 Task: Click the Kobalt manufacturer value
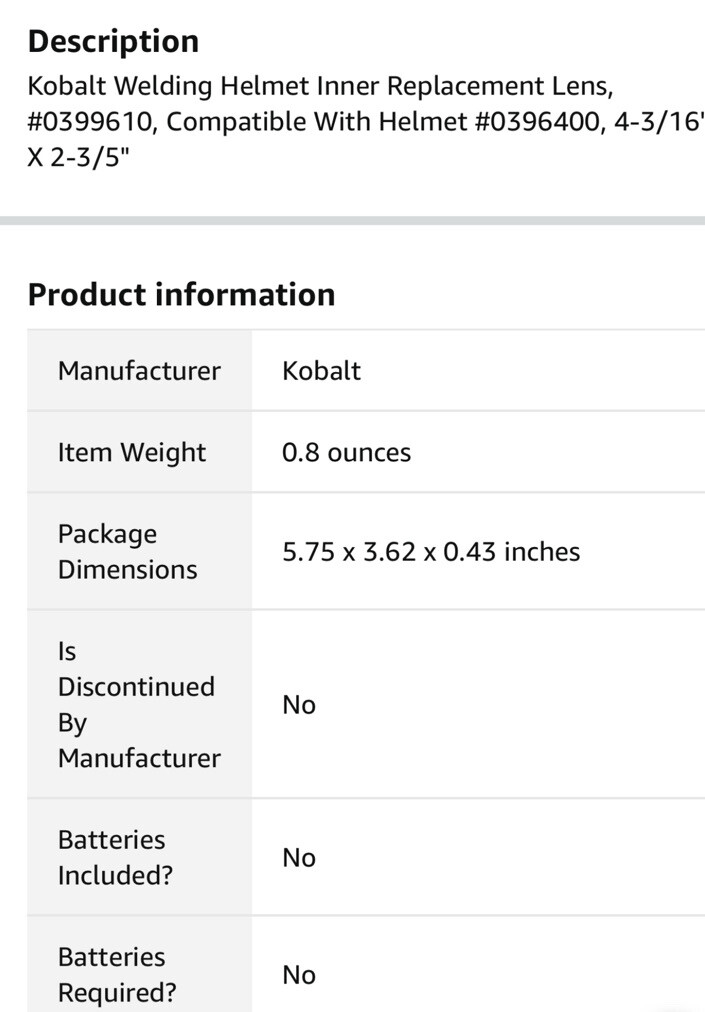(321, 371)
